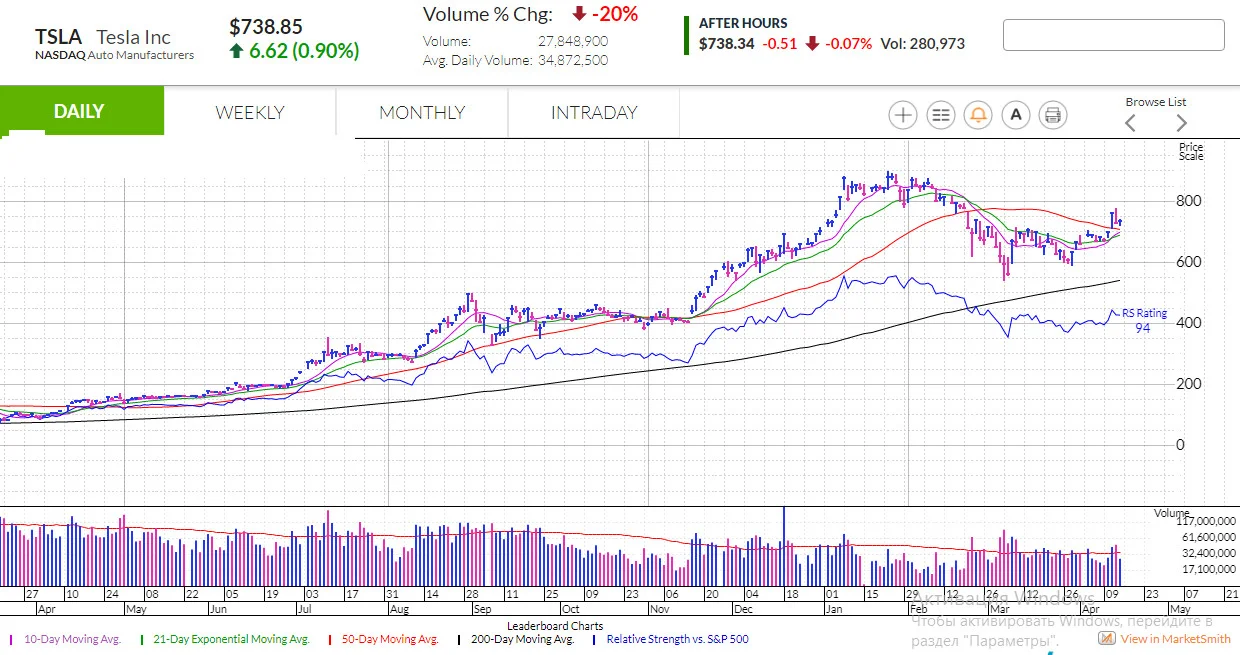Print the chart using the printer icon
This screenshot has height=655, width=1240.
(x=1053, y=115)
